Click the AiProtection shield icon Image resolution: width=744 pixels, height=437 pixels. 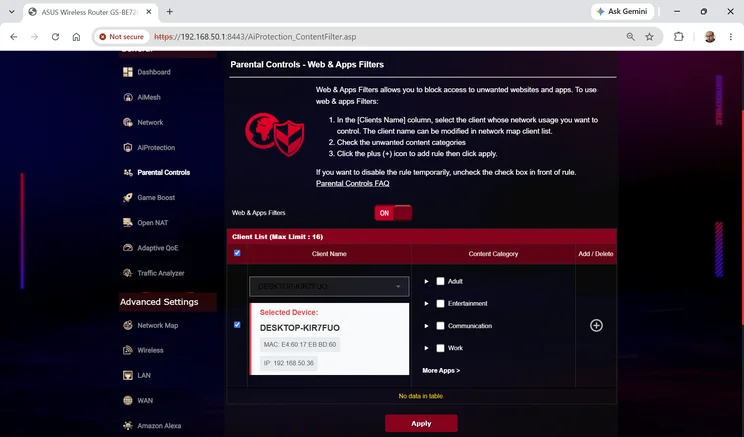128,148
